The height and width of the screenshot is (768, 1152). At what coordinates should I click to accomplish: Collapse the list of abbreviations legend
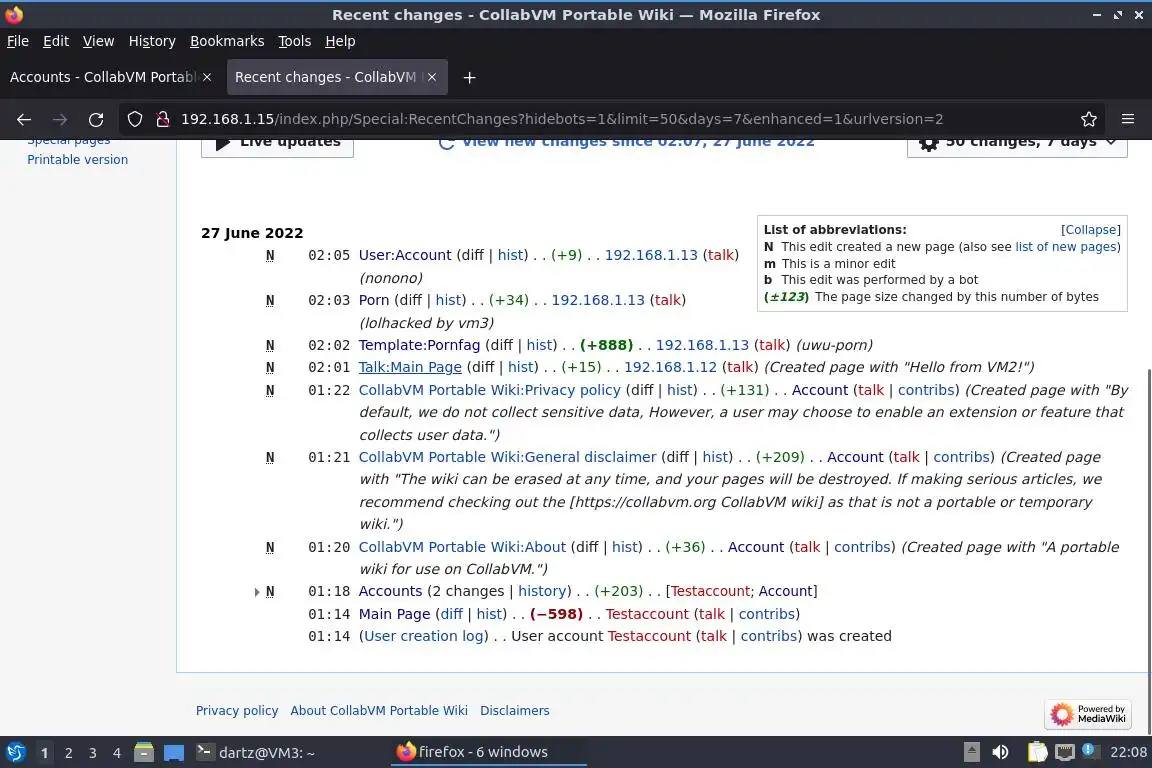coord(1090,230)
